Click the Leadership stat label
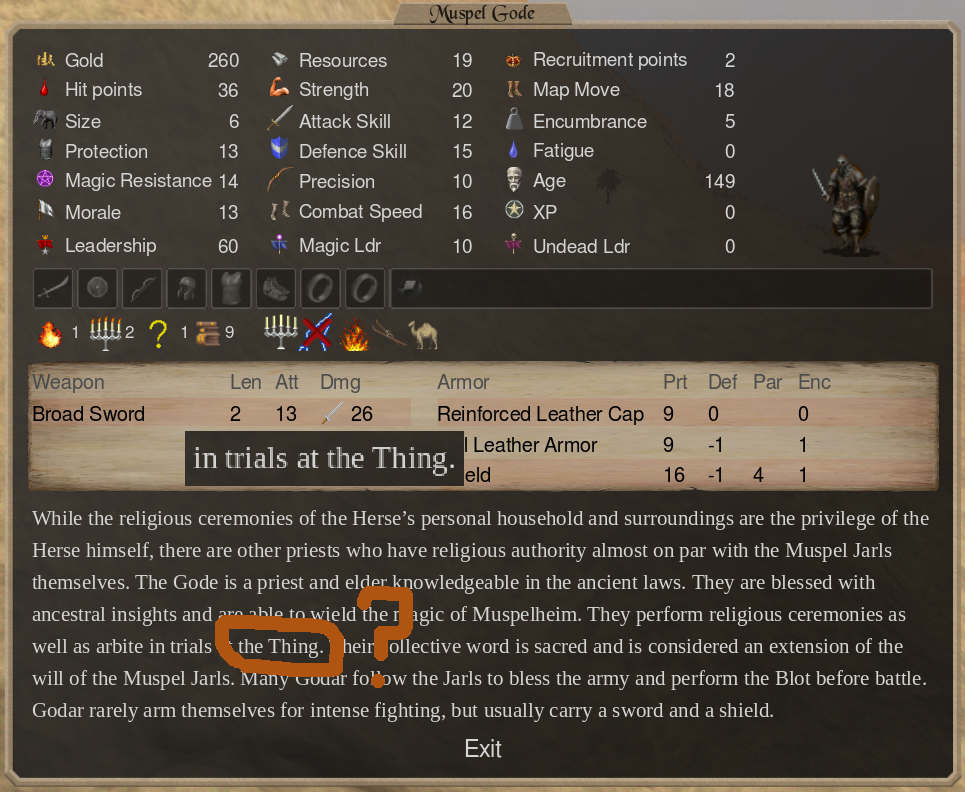The width and height of the screenshot is (965, 792). (x=111, y=246)
